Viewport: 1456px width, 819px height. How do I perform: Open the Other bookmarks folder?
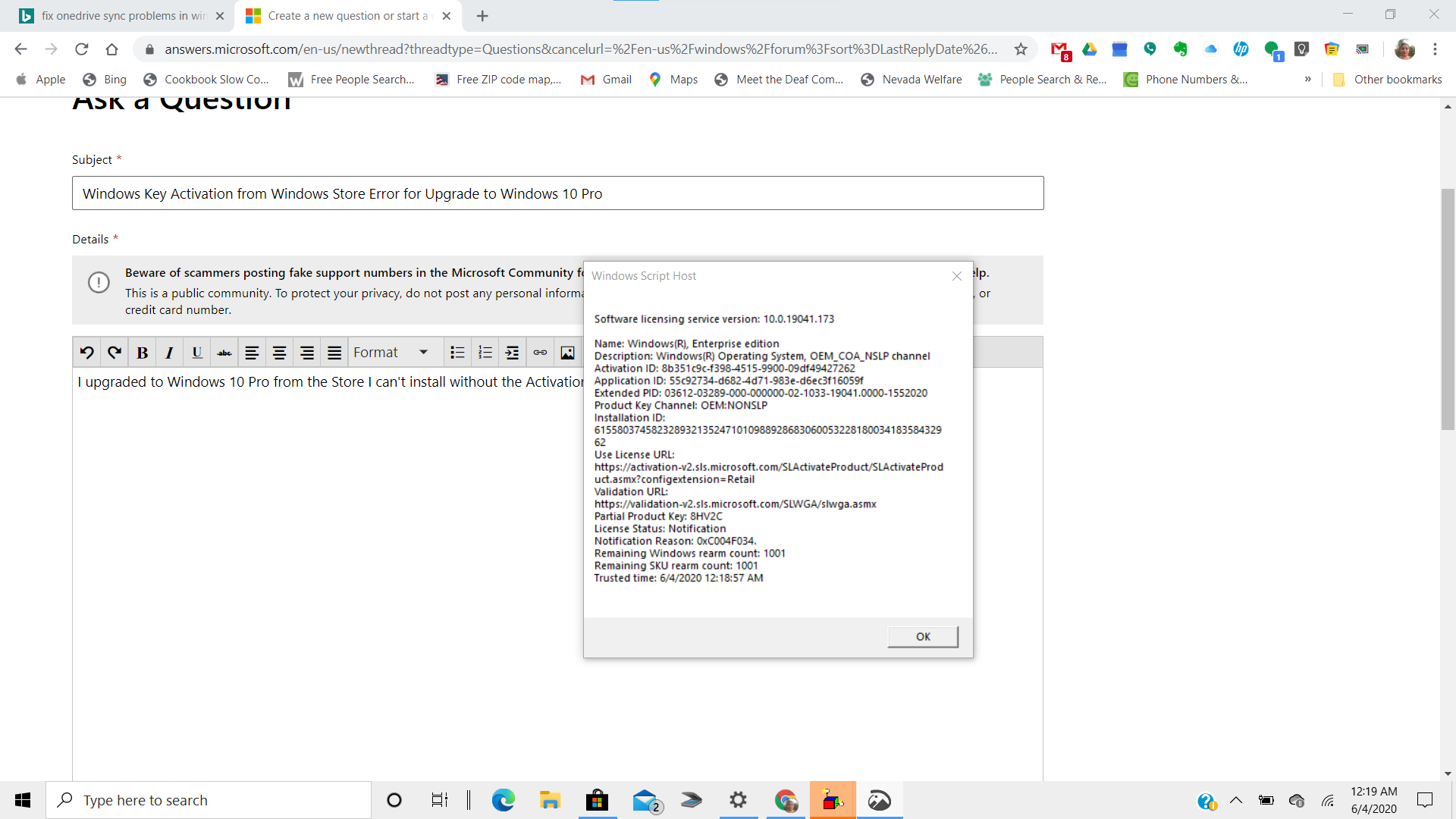(x=1387, y=80)
